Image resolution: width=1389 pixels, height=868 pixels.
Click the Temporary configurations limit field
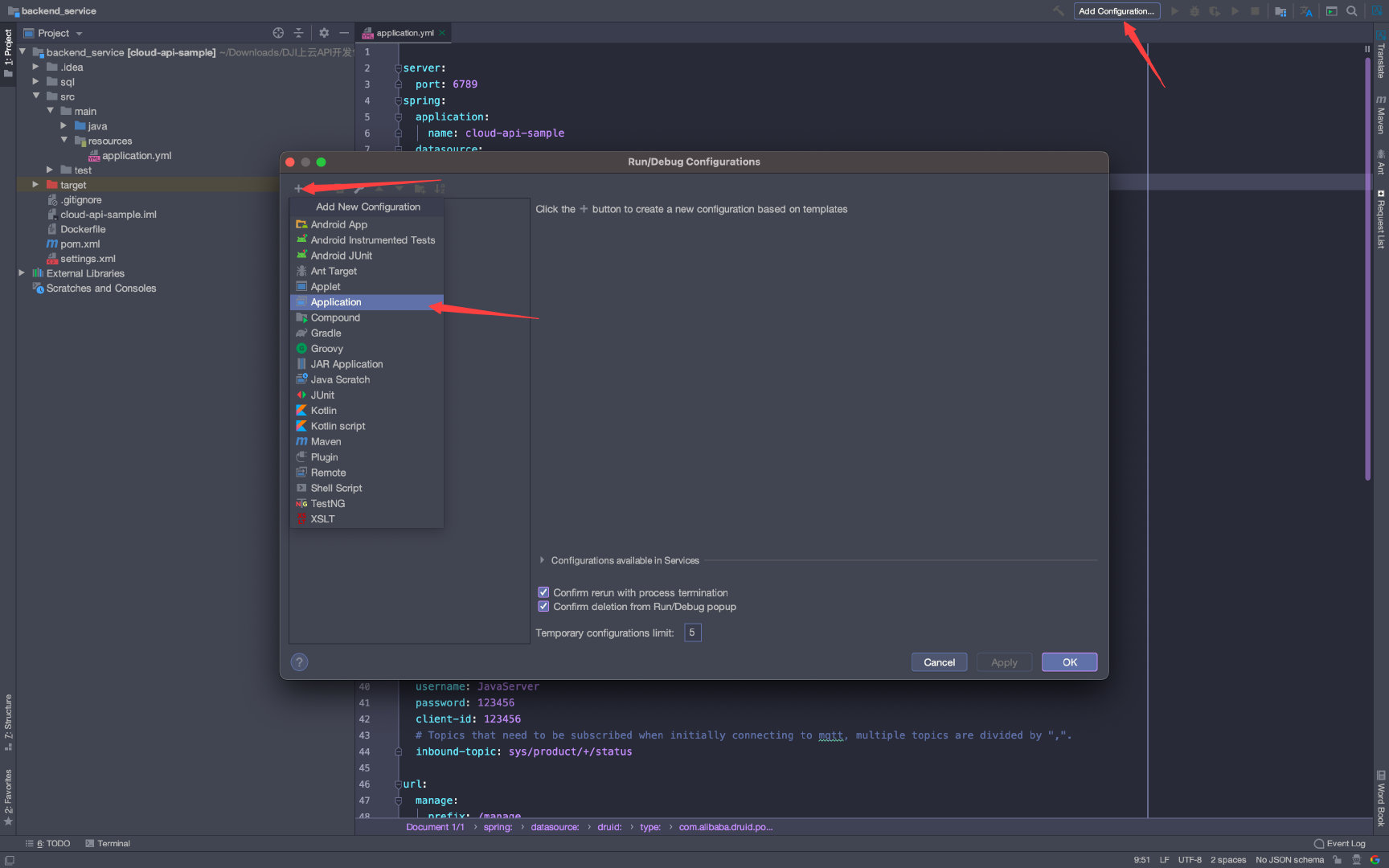click(692, 633)
